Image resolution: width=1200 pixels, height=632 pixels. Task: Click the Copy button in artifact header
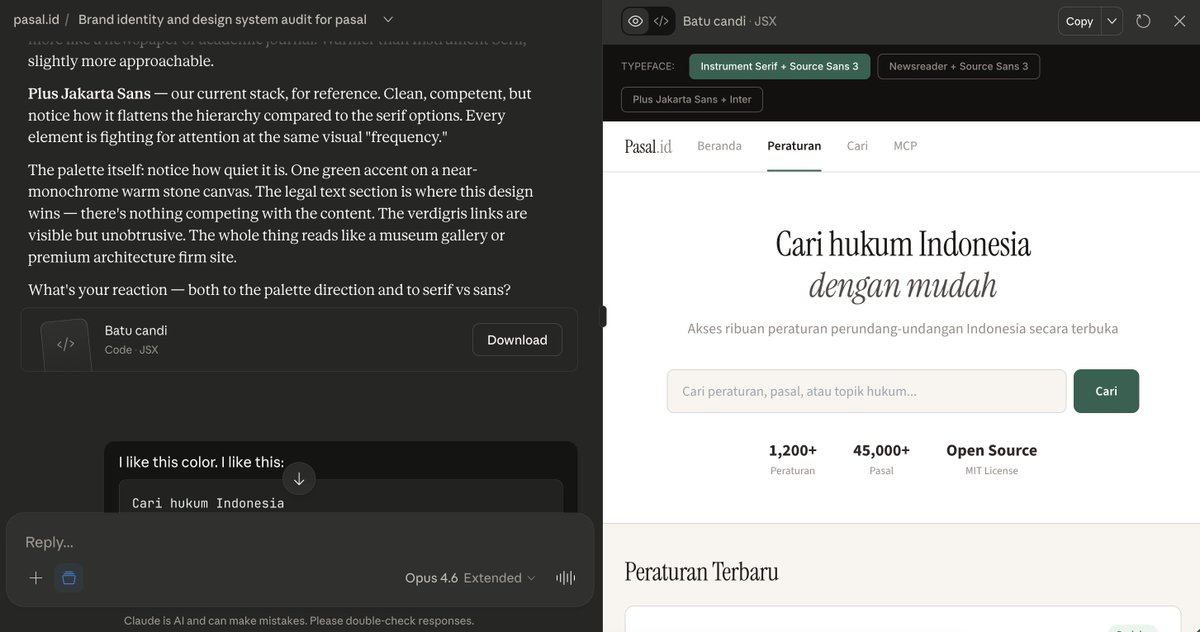click(1079, 21)
